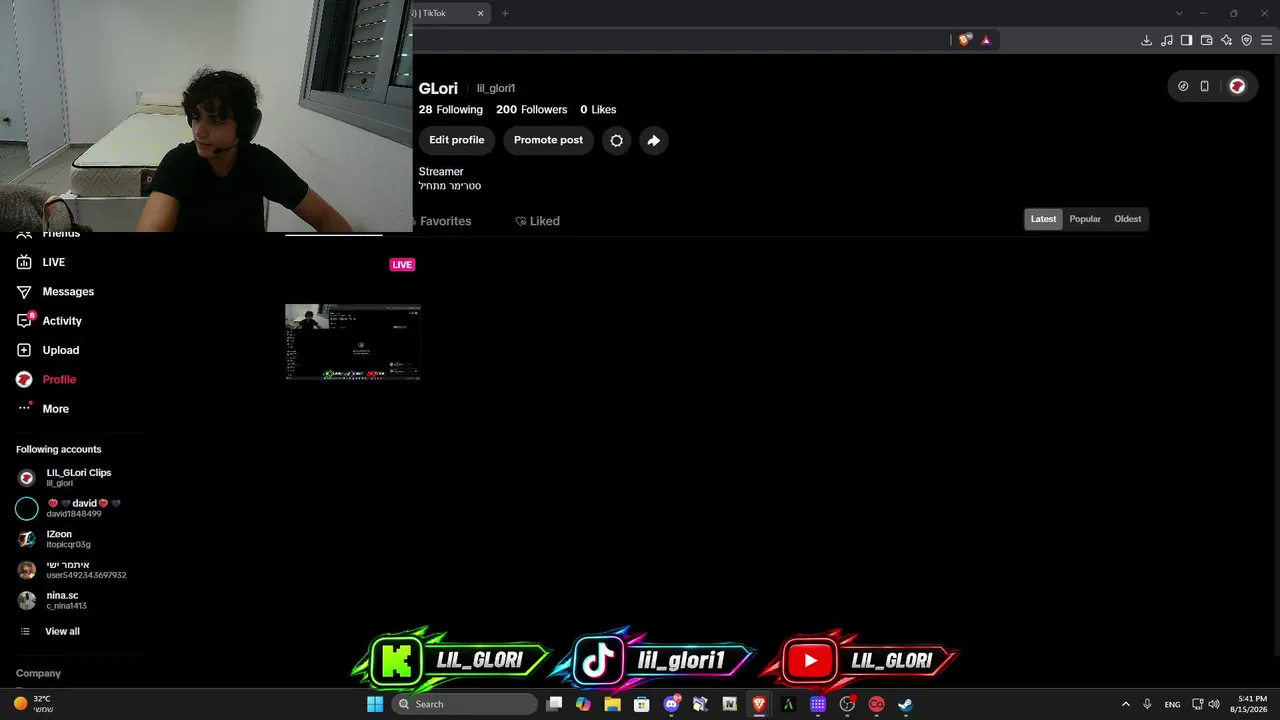Click the Upload plus icon in sidebar
Image resolution: width=1280 pixels, height=720 pixels.
pyautogui.click(x=24, y=350)
